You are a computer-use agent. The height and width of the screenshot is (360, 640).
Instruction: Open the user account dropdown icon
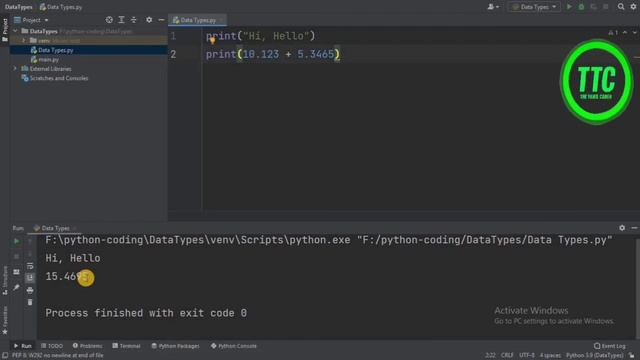[x=493, y=7]
